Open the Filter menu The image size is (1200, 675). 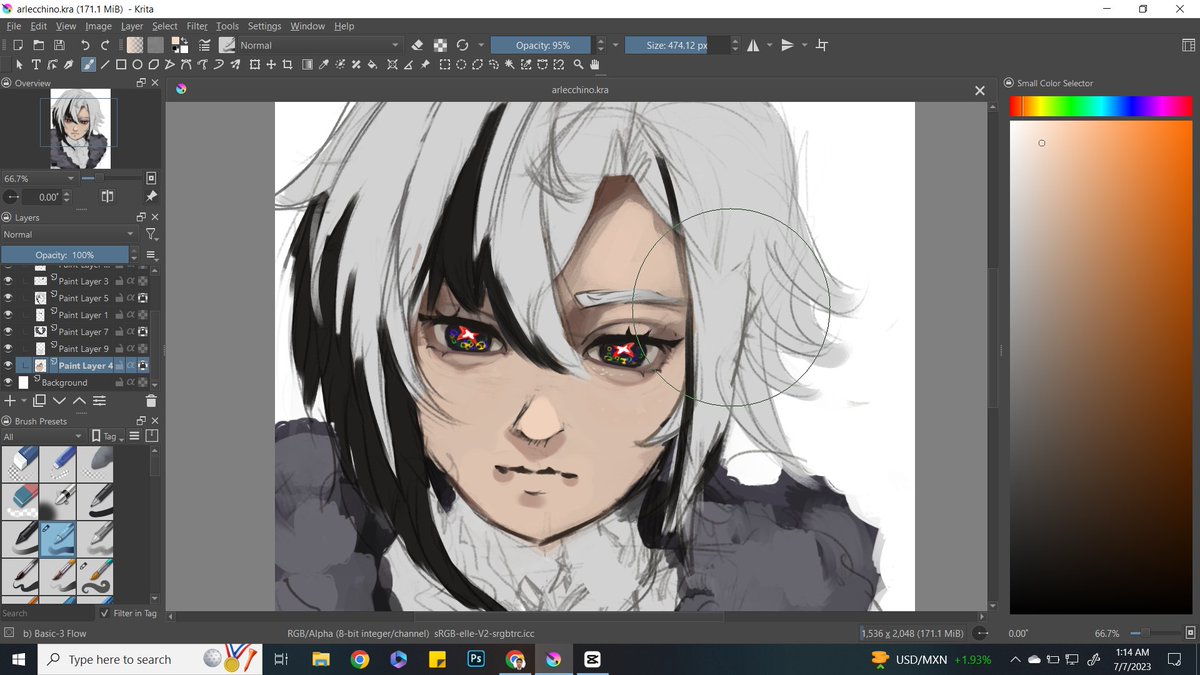[x=197, y=26]
